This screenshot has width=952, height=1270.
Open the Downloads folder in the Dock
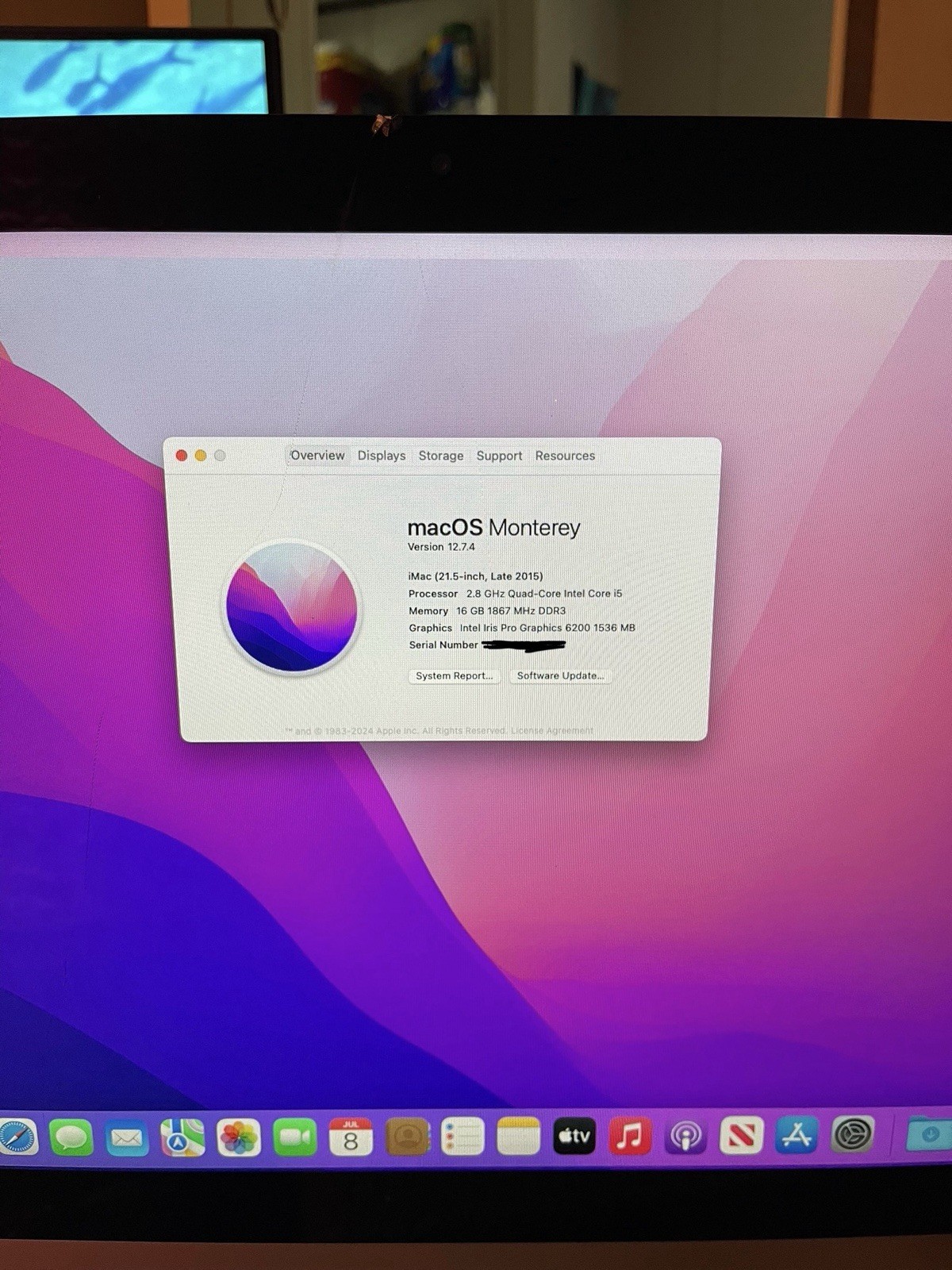930,1133
